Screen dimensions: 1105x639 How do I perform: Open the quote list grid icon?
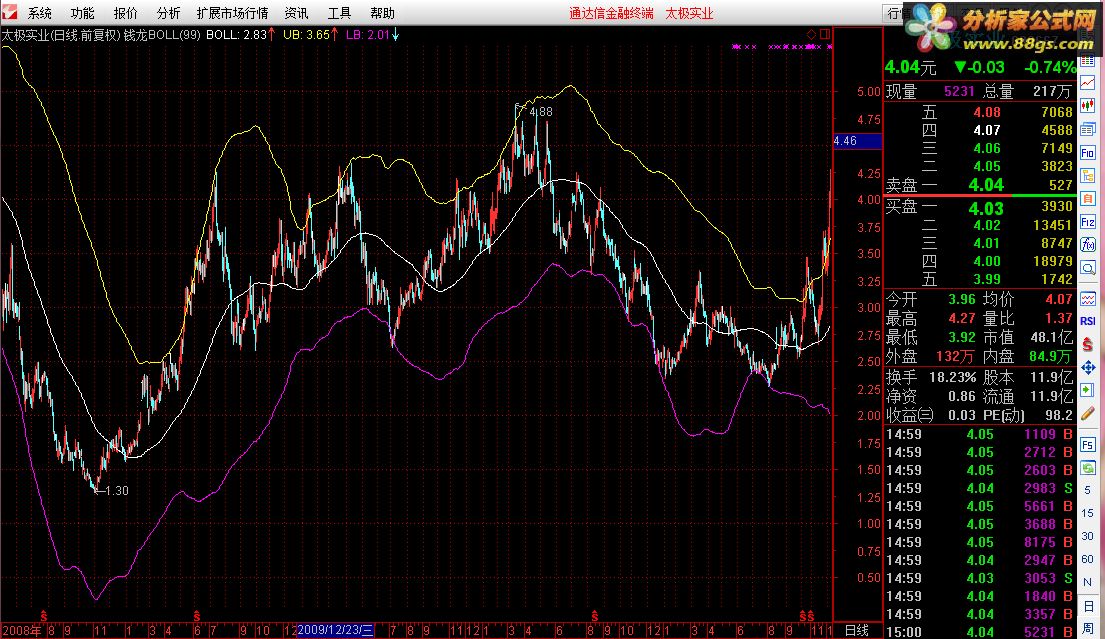pos(1087,61)
